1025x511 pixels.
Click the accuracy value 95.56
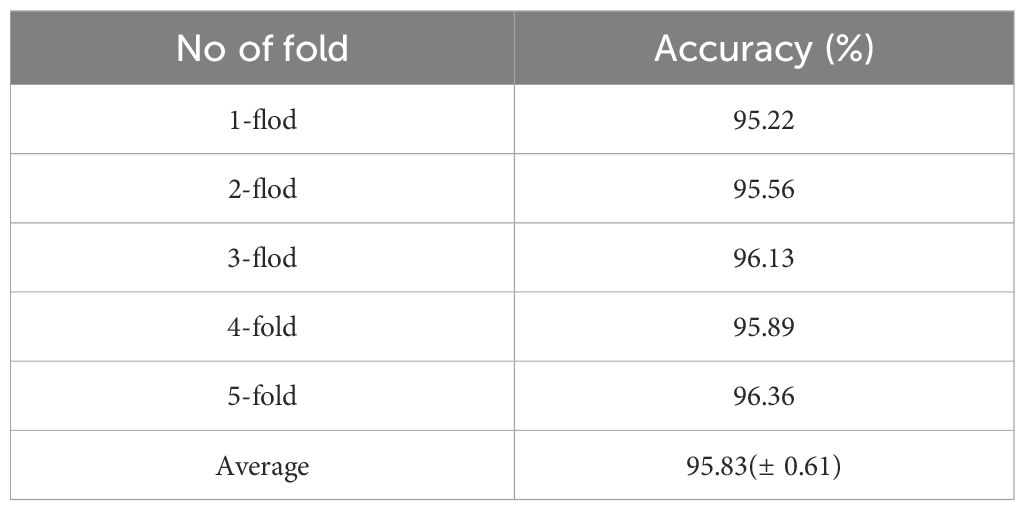point(764,190)
